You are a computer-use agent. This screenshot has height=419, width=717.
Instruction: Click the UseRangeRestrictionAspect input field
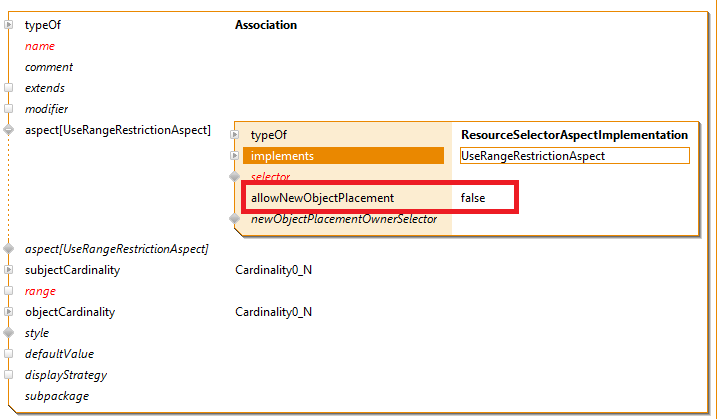click(573, 156)
